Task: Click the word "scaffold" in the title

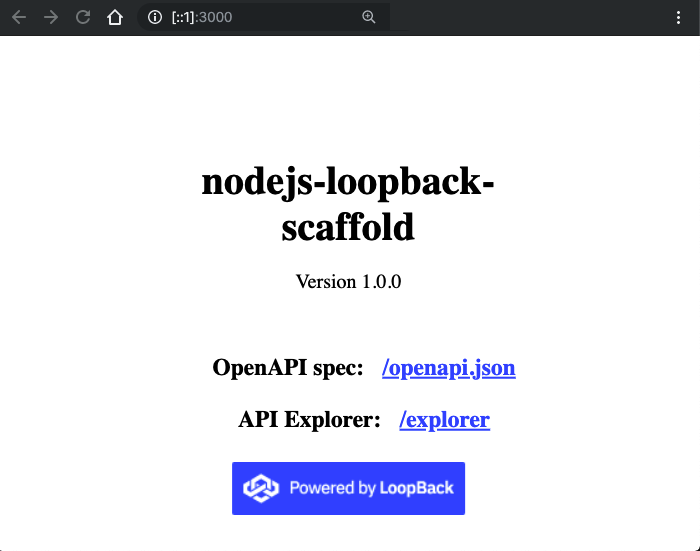Action: (348, 228)
